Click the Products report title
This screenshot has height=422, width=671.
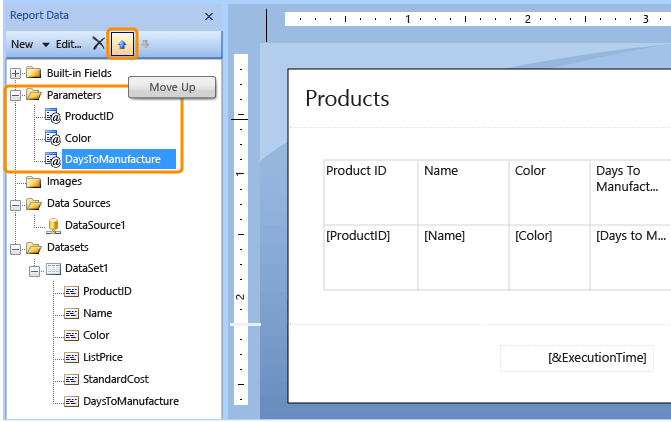pyautogui.click(x=347, y=99)
